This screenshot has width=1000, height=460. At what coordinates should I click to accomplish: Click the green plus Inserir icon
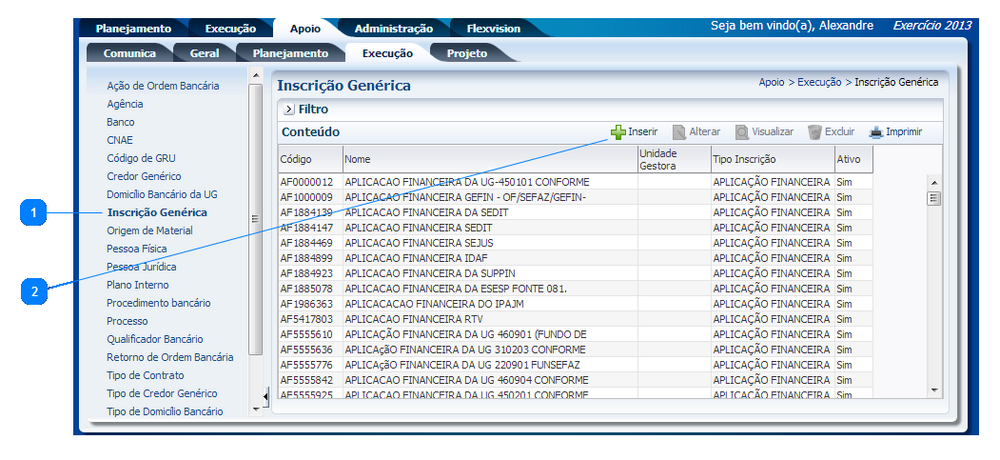point(618,132)
